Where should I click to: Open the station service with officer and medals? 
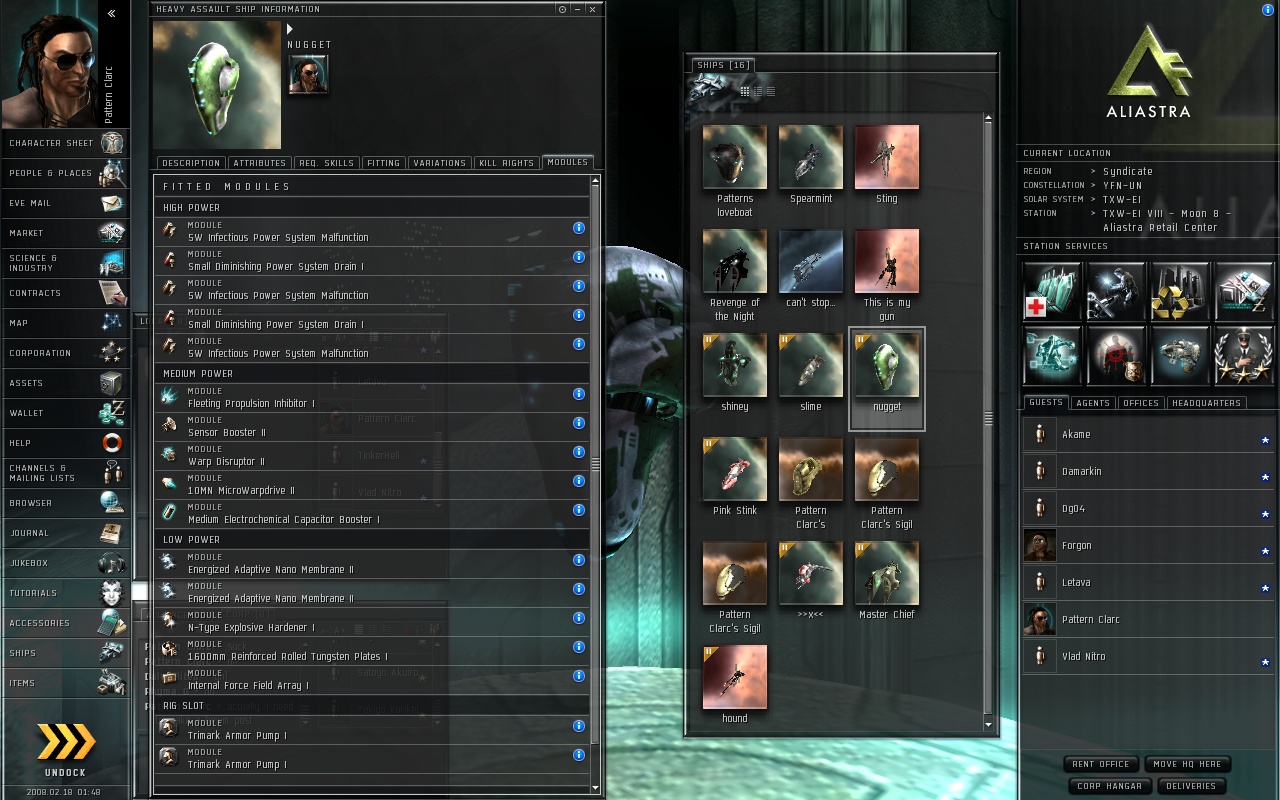[1244, 355]
